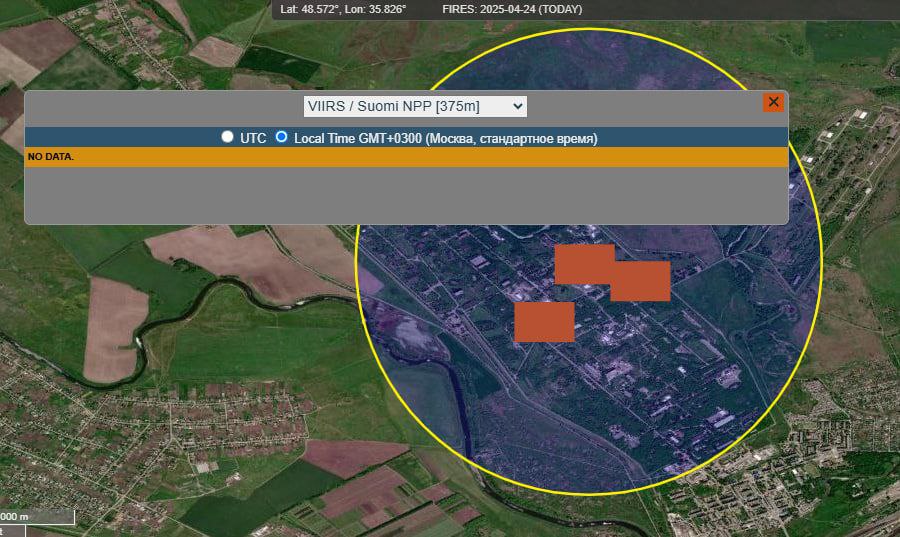Click the orange NO DATA bar
This screenshot has width=900, height=537.
406,157
